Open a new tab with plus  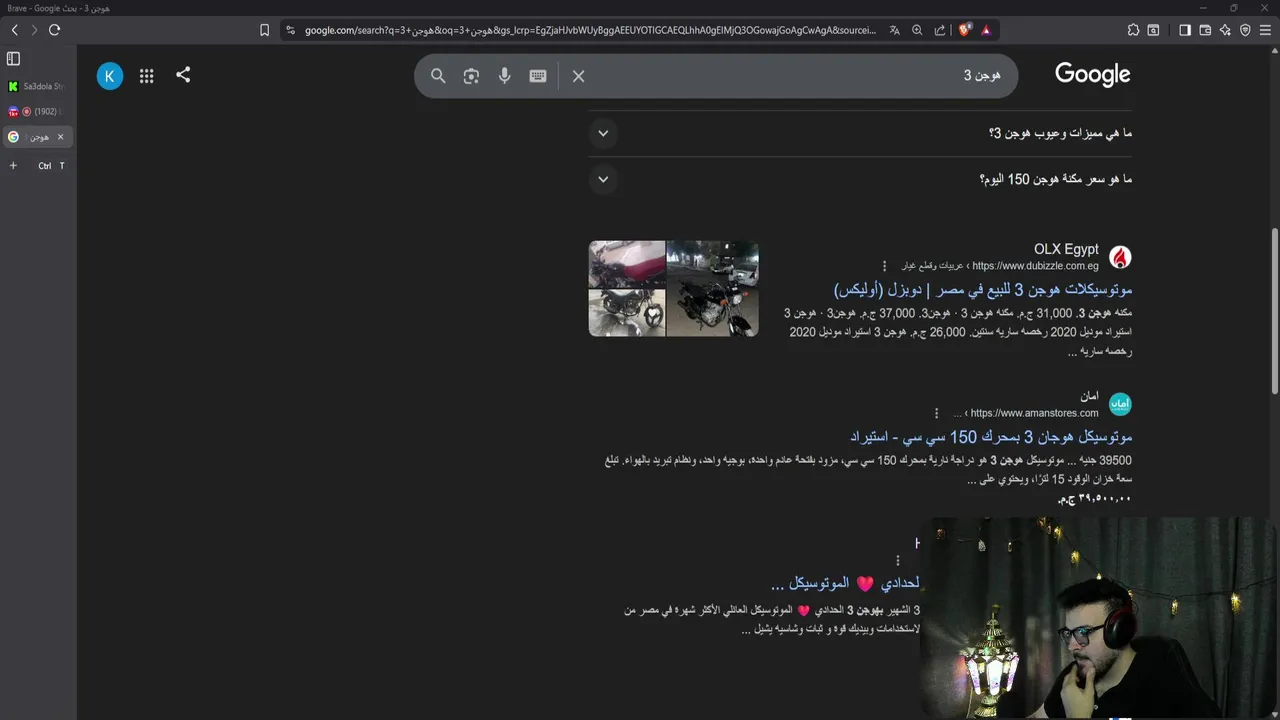[x=13, y=166]
